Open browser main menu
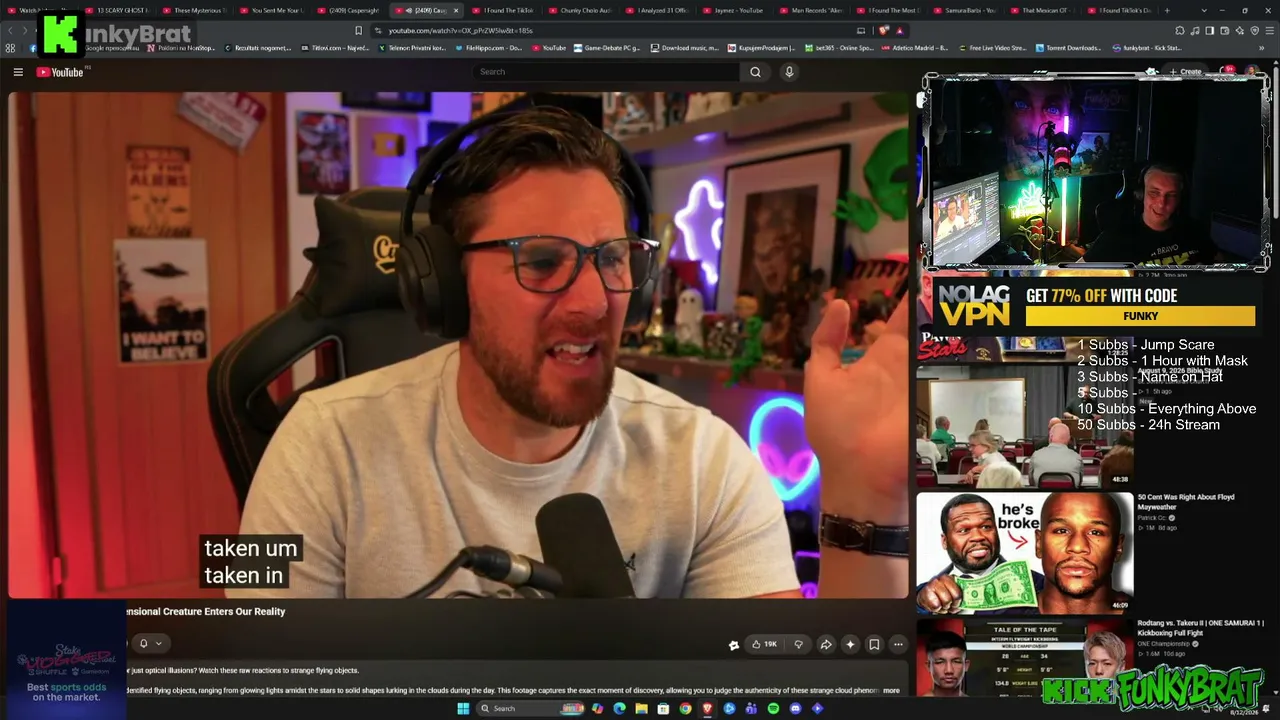Viewport: 1280px width, 720px height. [1270, 31]
